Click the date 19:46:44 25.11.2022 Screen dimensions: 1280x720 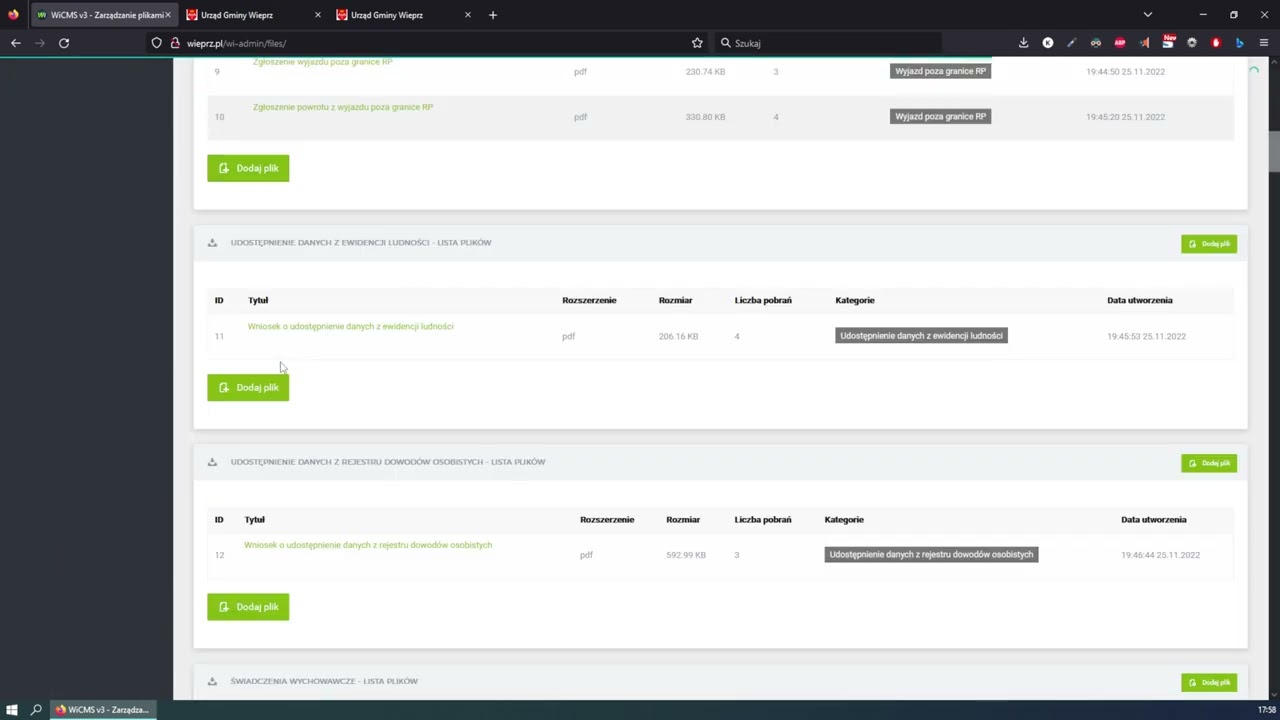point(1160,555)
